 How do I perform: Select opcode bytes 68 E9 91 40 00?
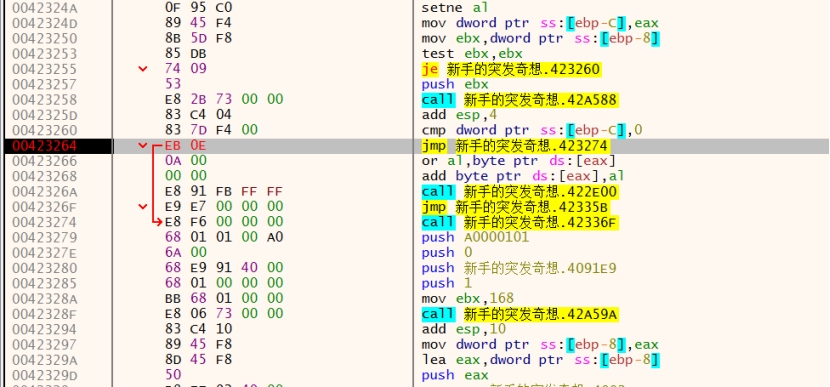point(224,268)
